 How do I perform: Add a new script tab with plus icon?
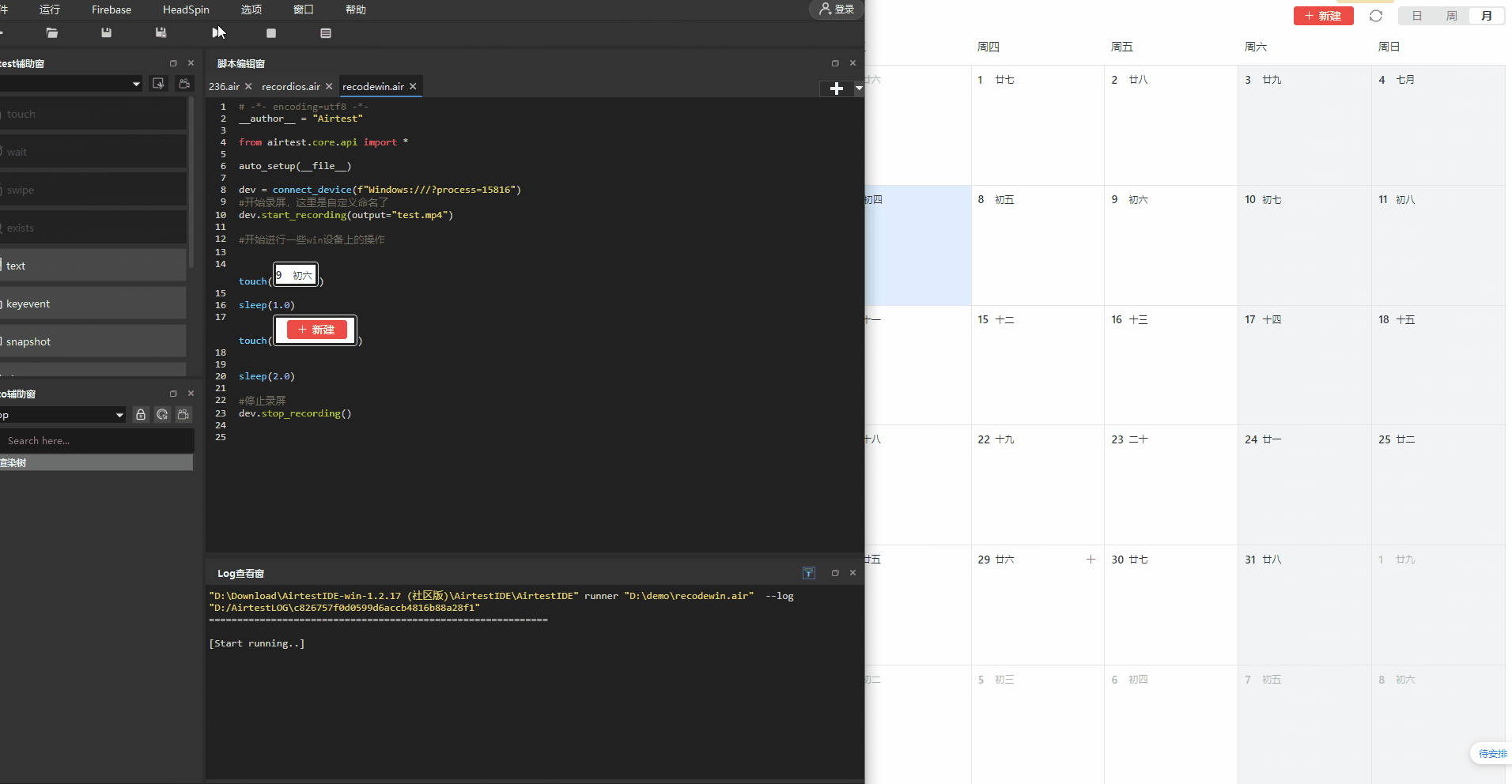(x=837, y=89)
